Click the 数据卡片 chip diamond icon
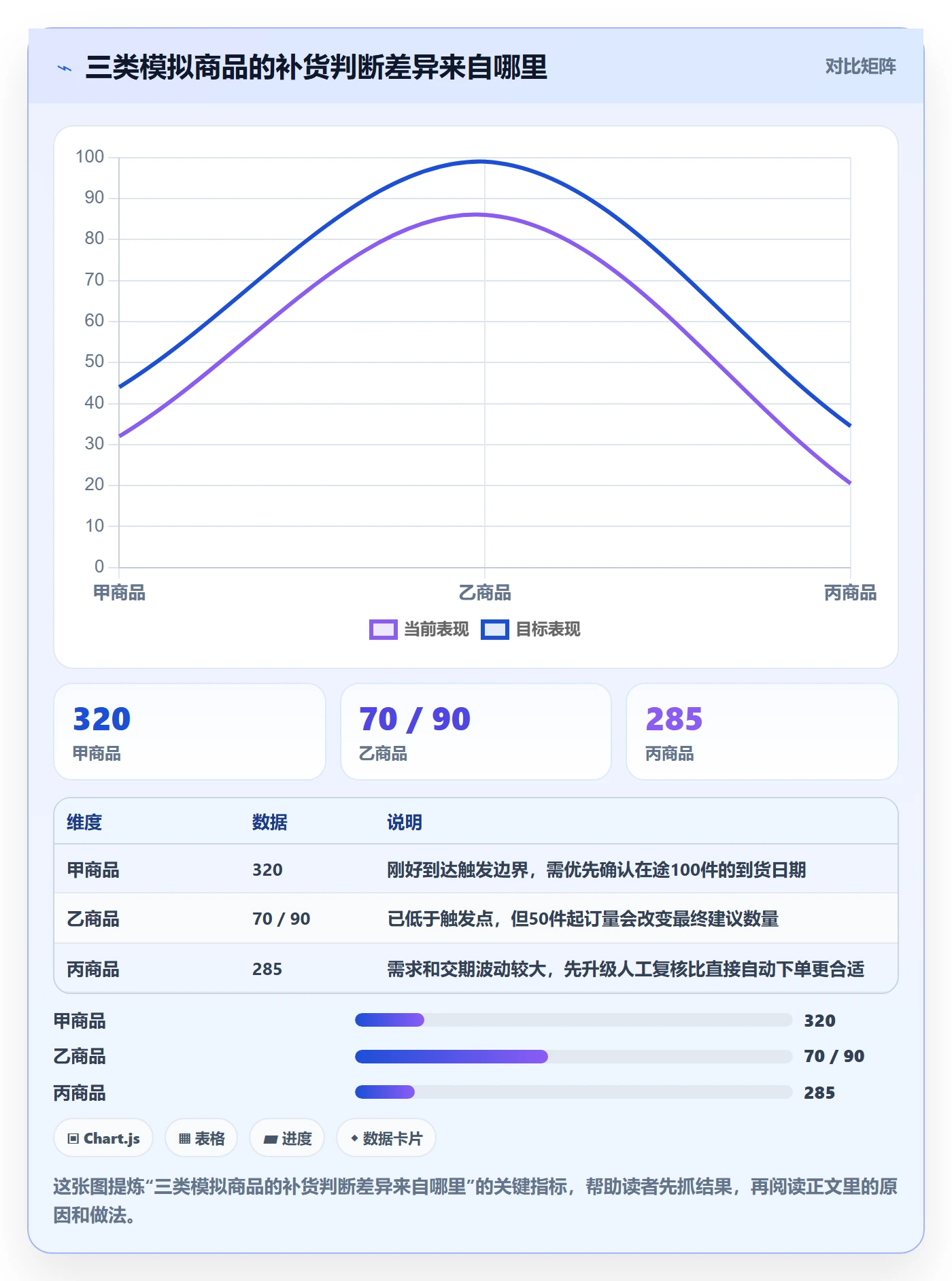Viewport: 952px width, 1281px height. tap(354, 1138)
